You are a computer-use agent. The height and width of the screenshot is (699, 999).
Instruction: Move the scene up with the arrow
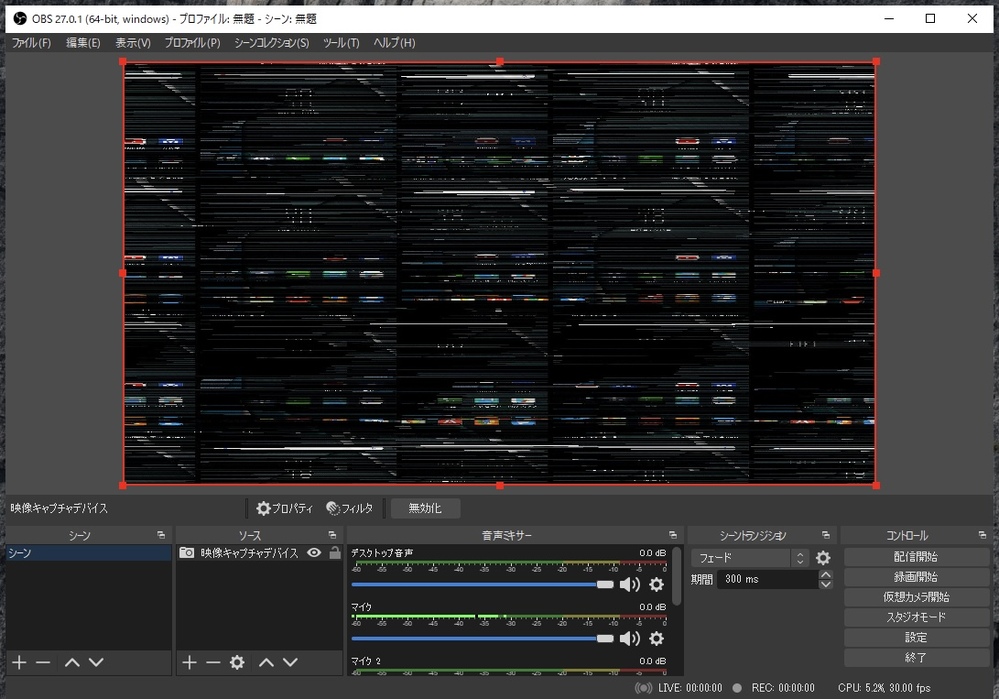click(72, 663)
